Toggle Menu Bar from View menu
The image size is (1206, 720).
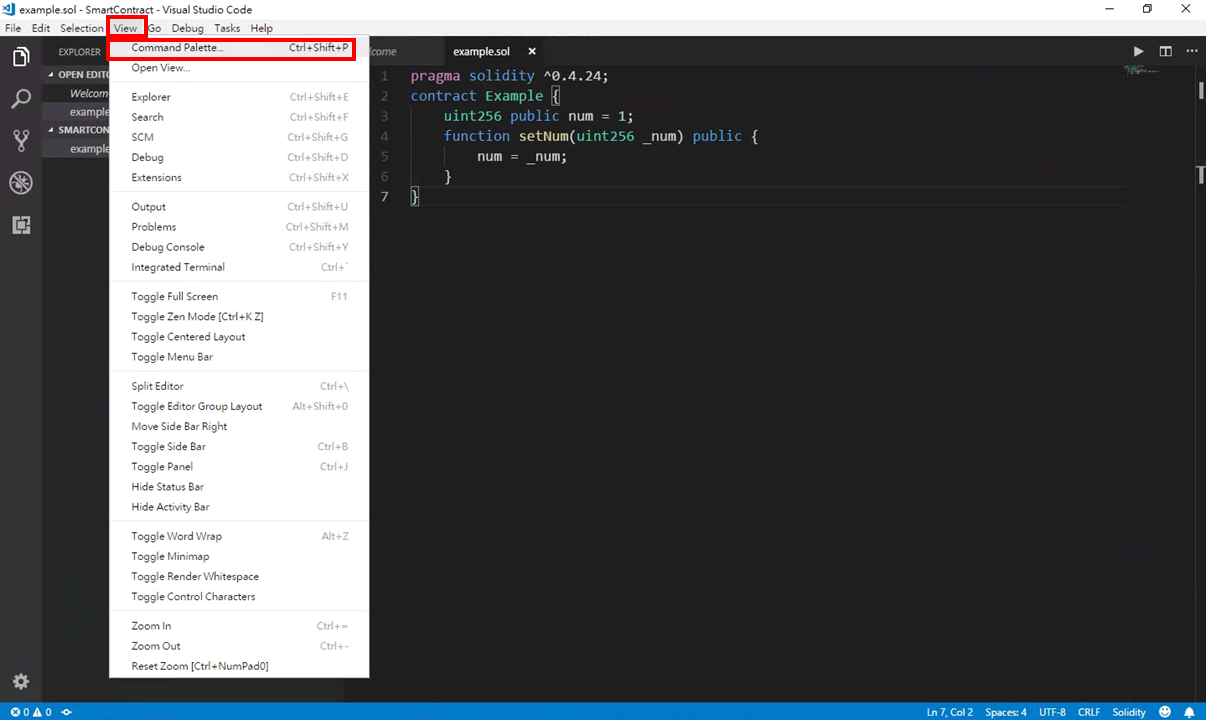[239, 357]
